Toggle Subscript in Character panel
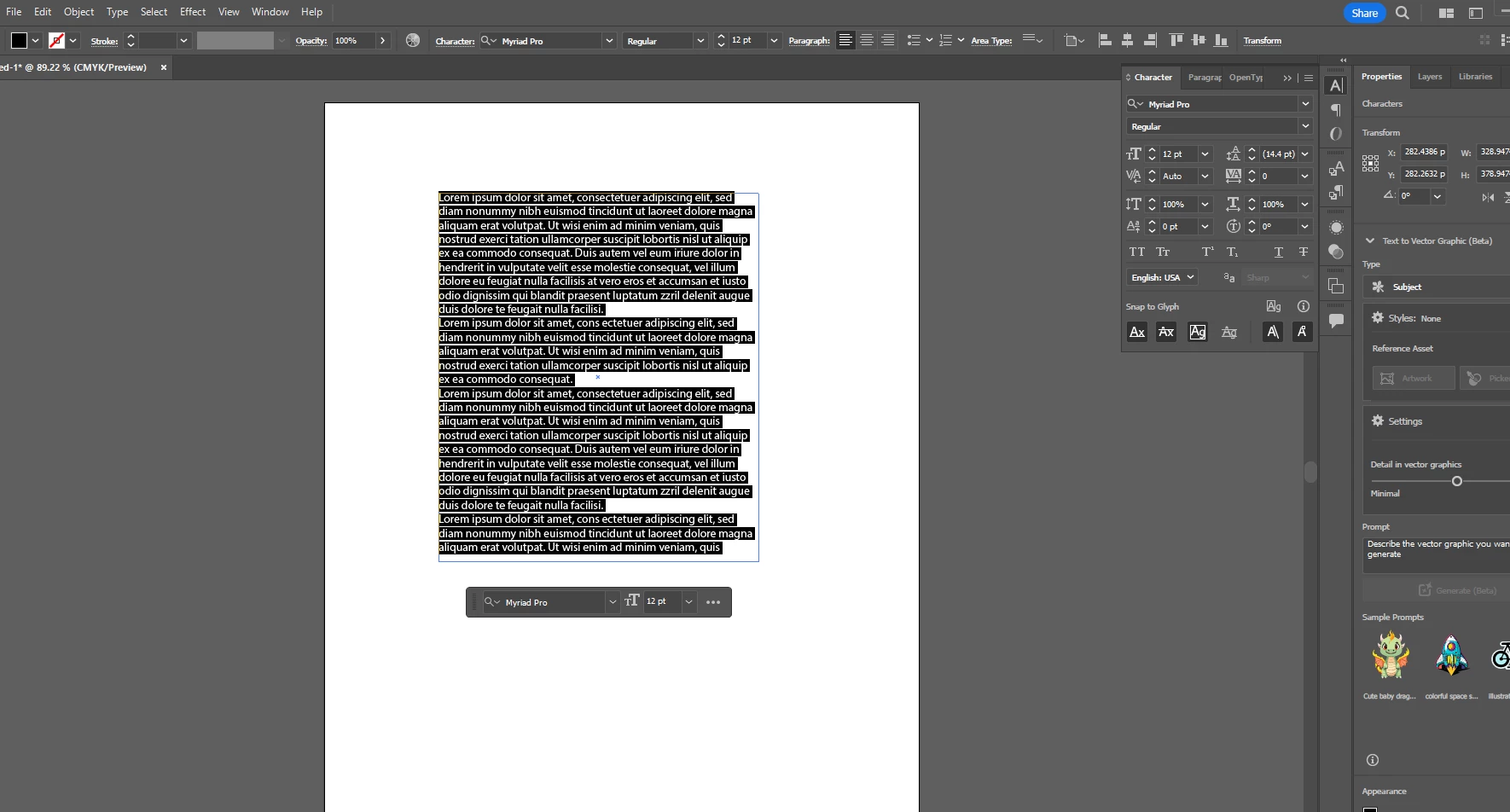Screen dimensions: 1510x812 coord(1232,252)
